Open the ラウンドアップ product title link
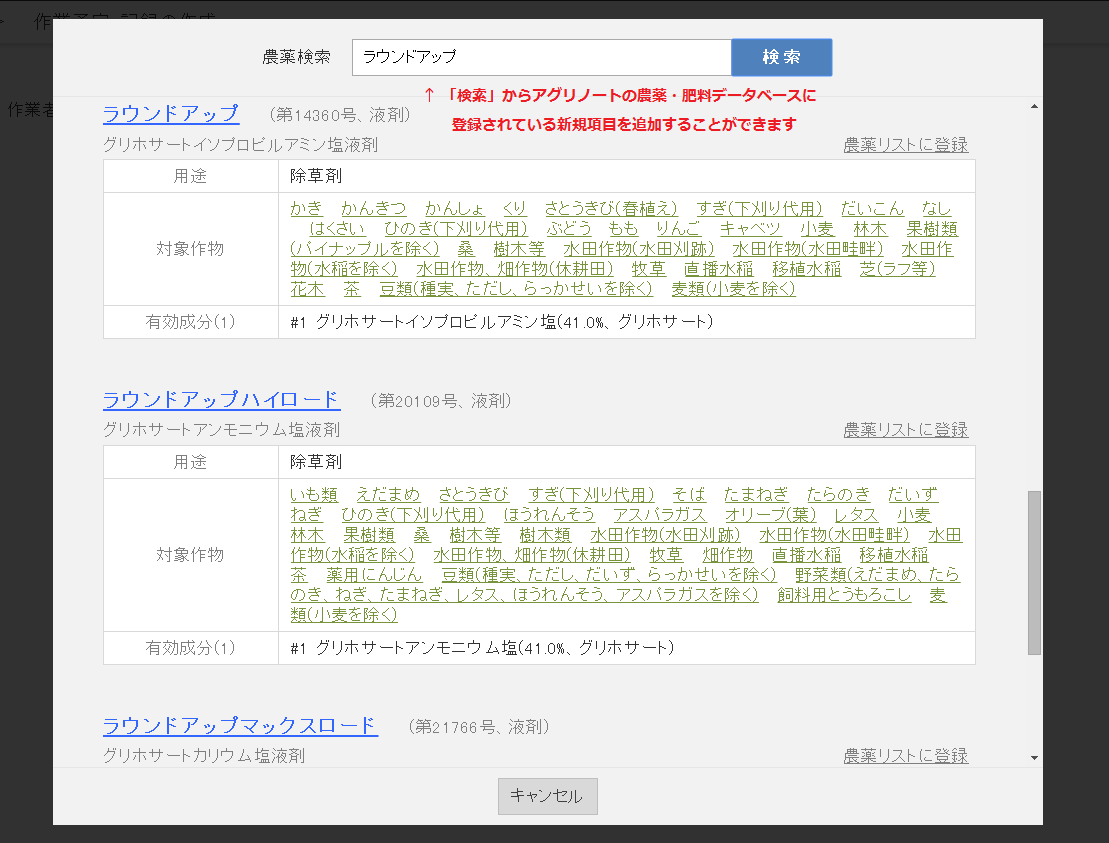 170,114
